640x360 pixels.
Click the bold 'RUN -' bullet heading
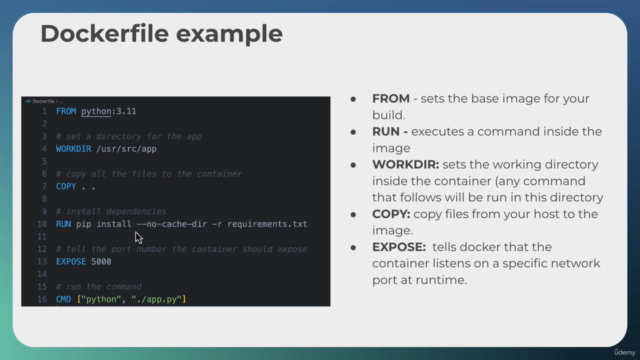point(390,132)
